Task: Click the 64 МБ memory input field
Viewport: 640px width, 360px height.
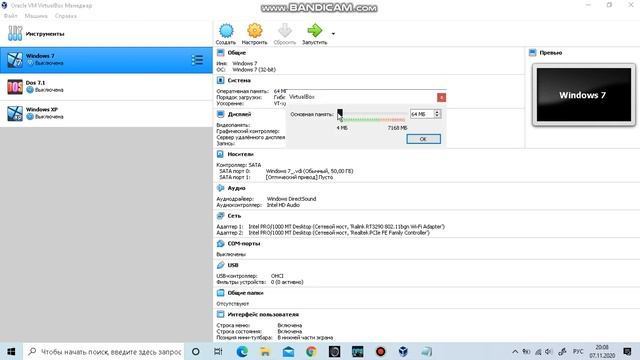Action: coord(421,114)
